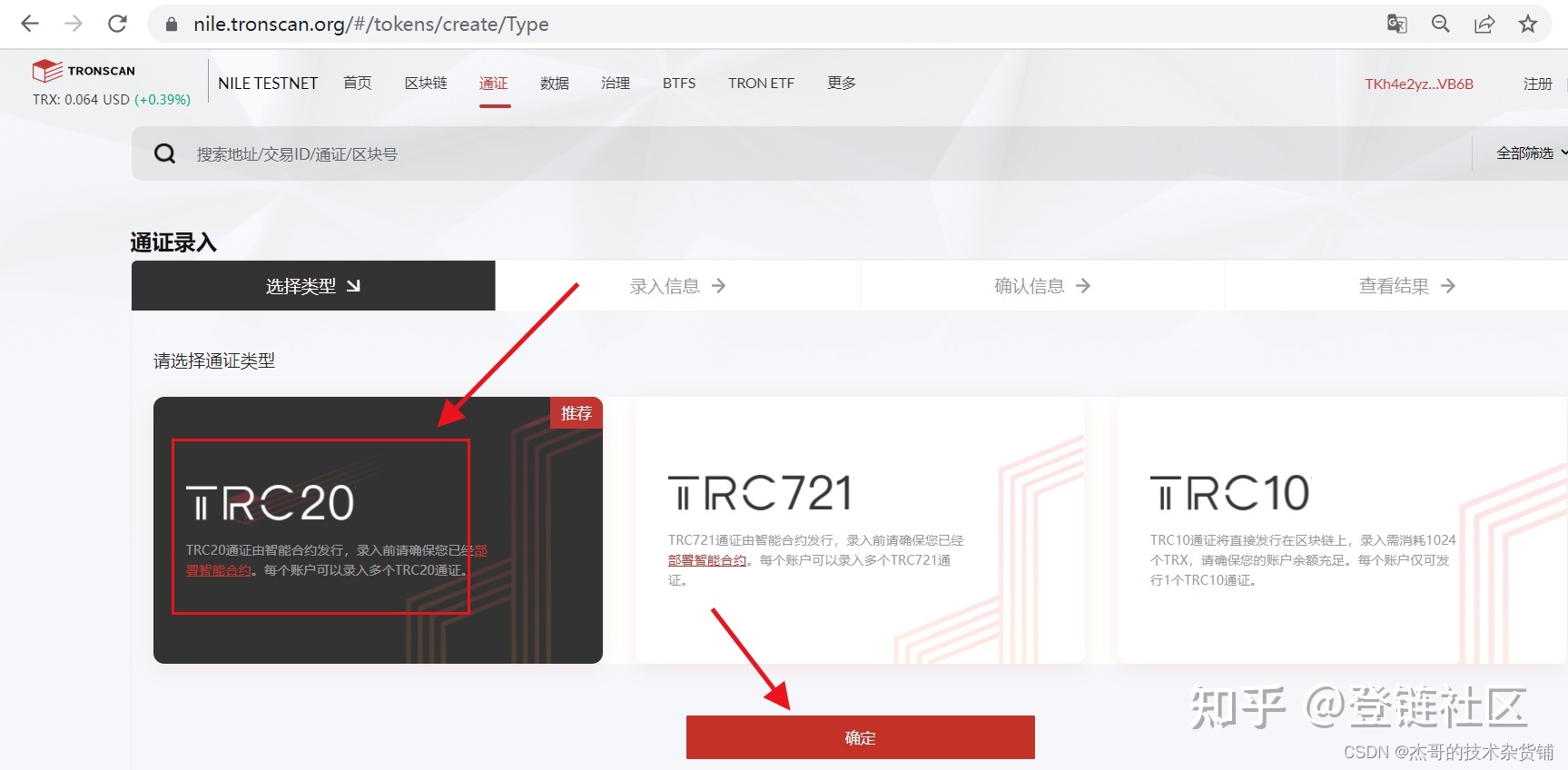The height and width of the screenshot is (770, 1568).
Task: Click the 推荐 badge on TRC20 card
Action: click(577, 413)
